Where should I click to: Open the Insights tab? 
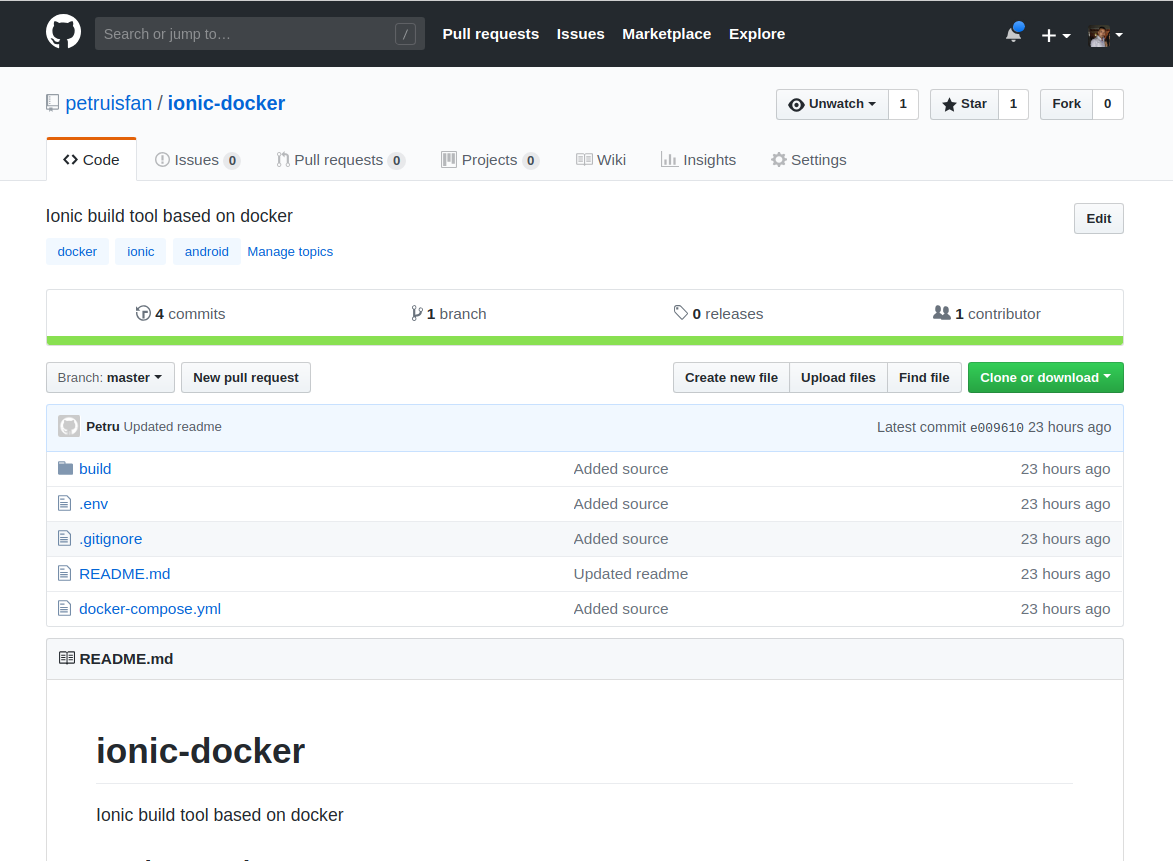[x=699, y=160]
